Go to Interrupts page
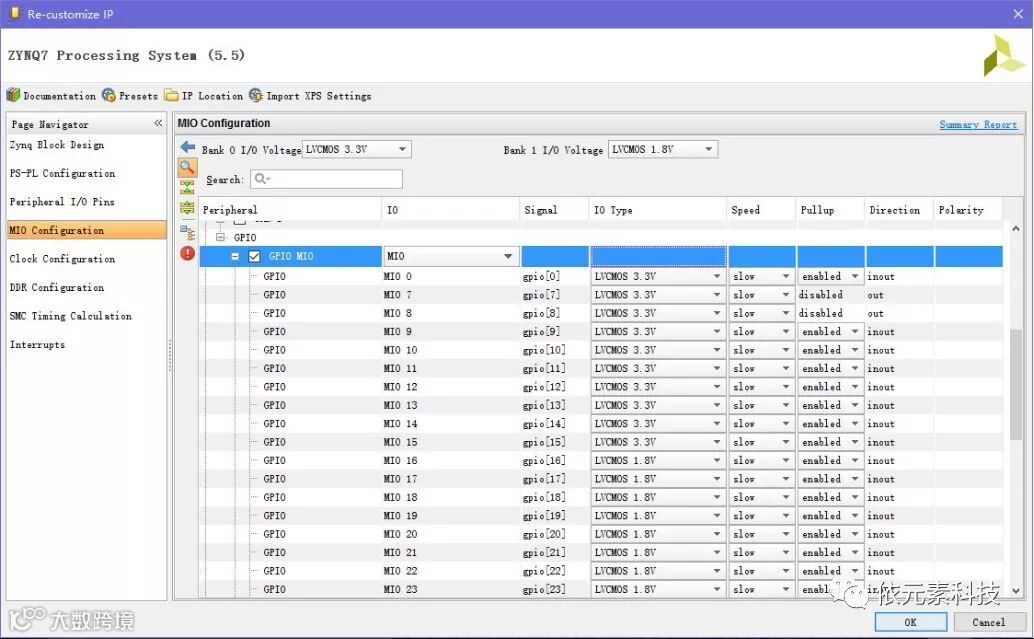The image size is (1034, 639). (38, 344)
